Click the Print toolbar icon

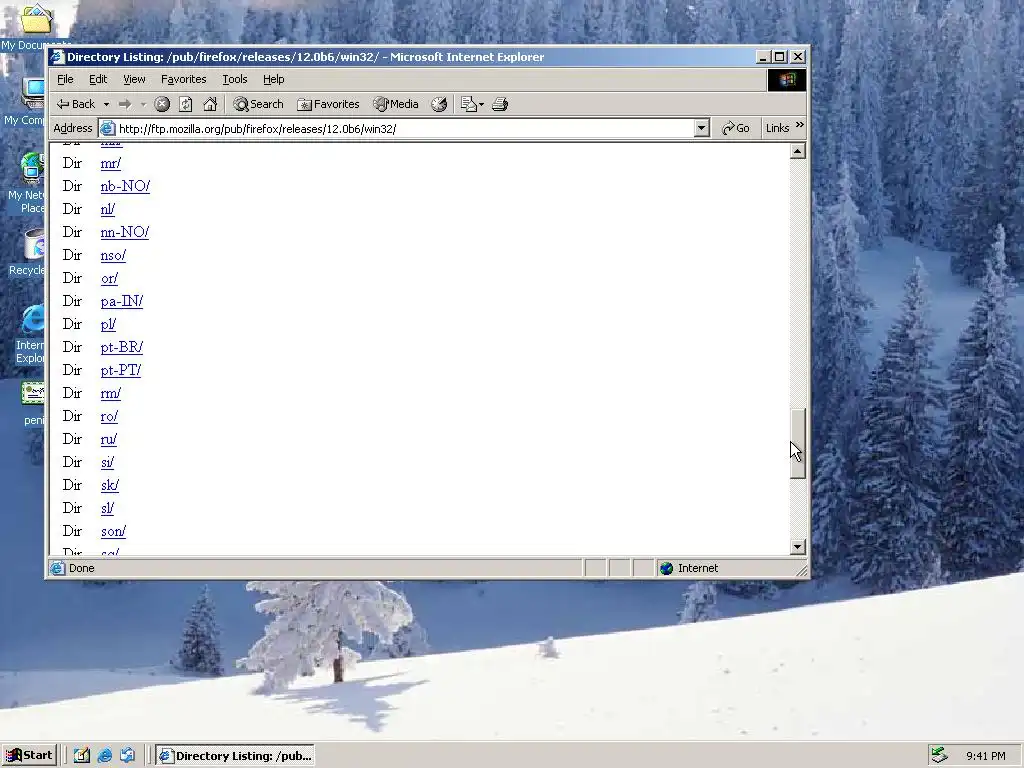500,104
